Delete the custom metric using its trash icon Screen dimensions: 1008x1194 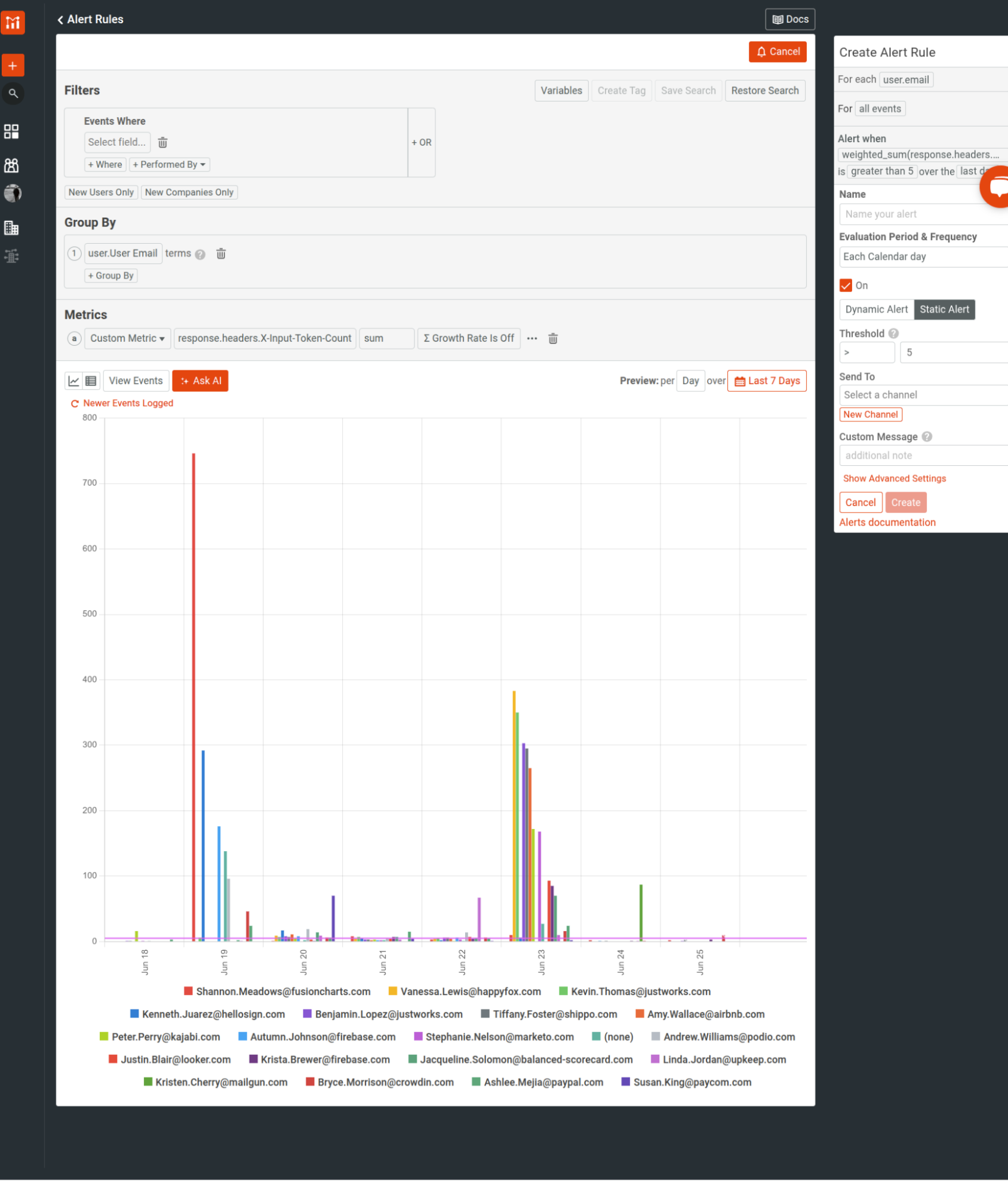(x=552, y=338)
